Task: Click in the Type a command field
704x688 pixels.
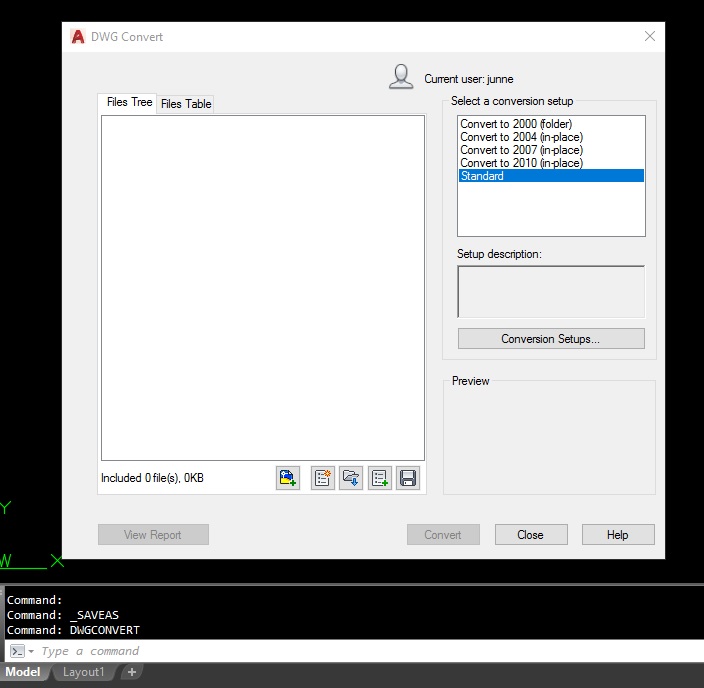Action: tap(368, 651)
